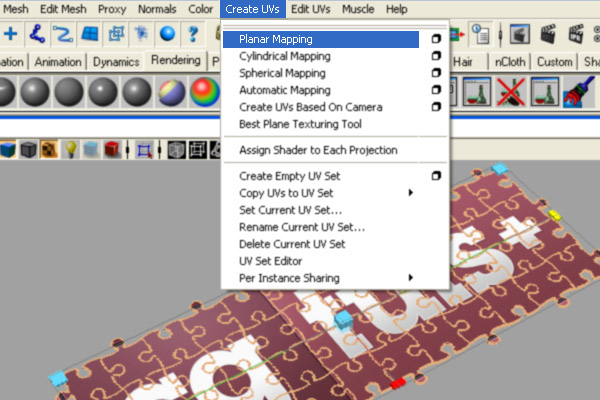Select Create Empty UV Set
The height and width of the screenshot is (400, 600).
click(289, 176)
